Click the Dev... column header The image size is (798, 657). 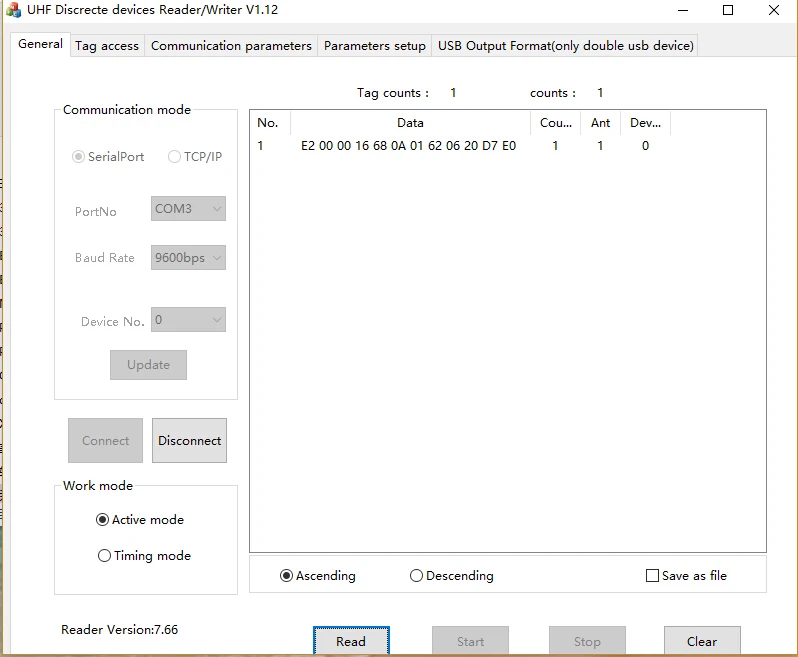click(x=645, y=123)
